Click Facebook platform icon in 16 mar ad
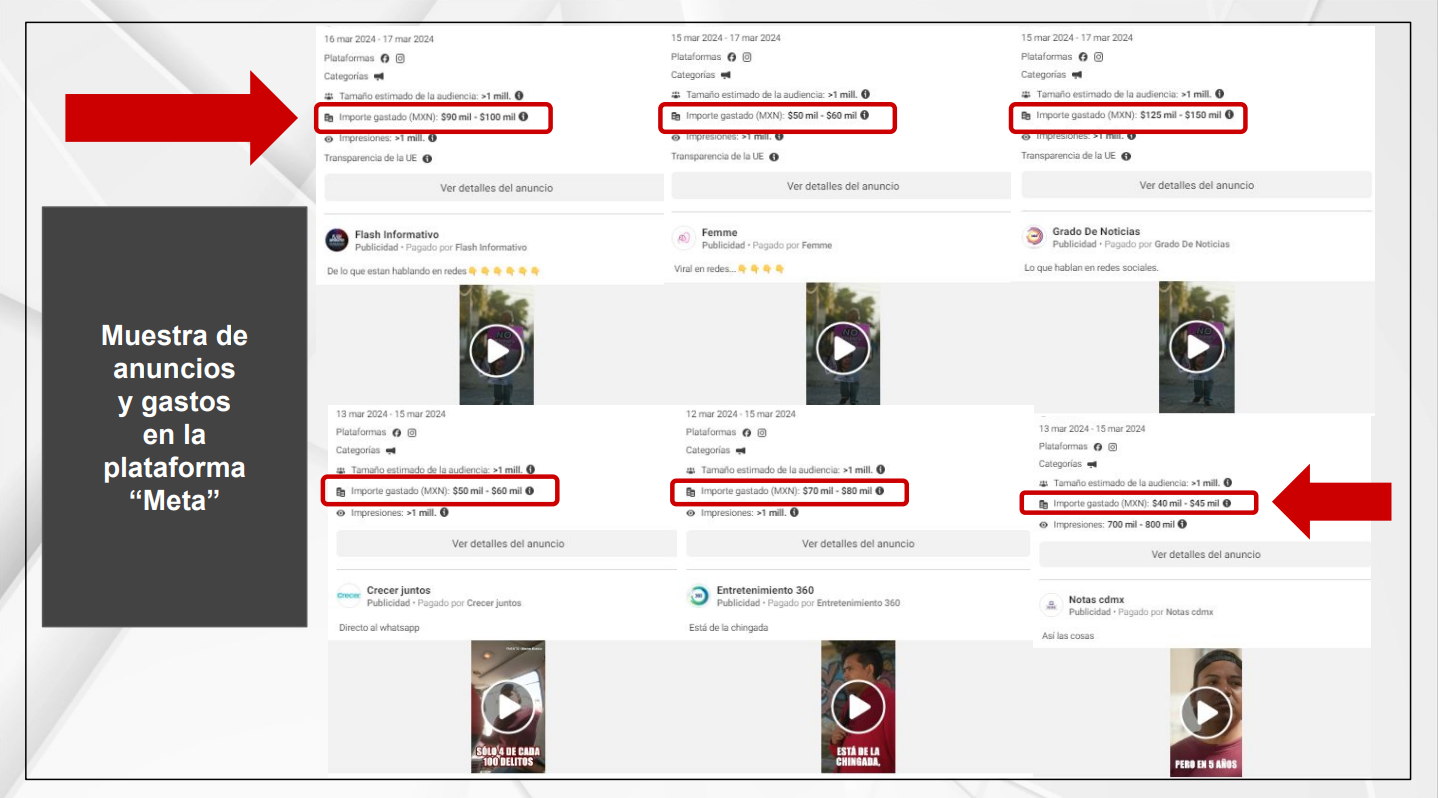 coord(384,58)
